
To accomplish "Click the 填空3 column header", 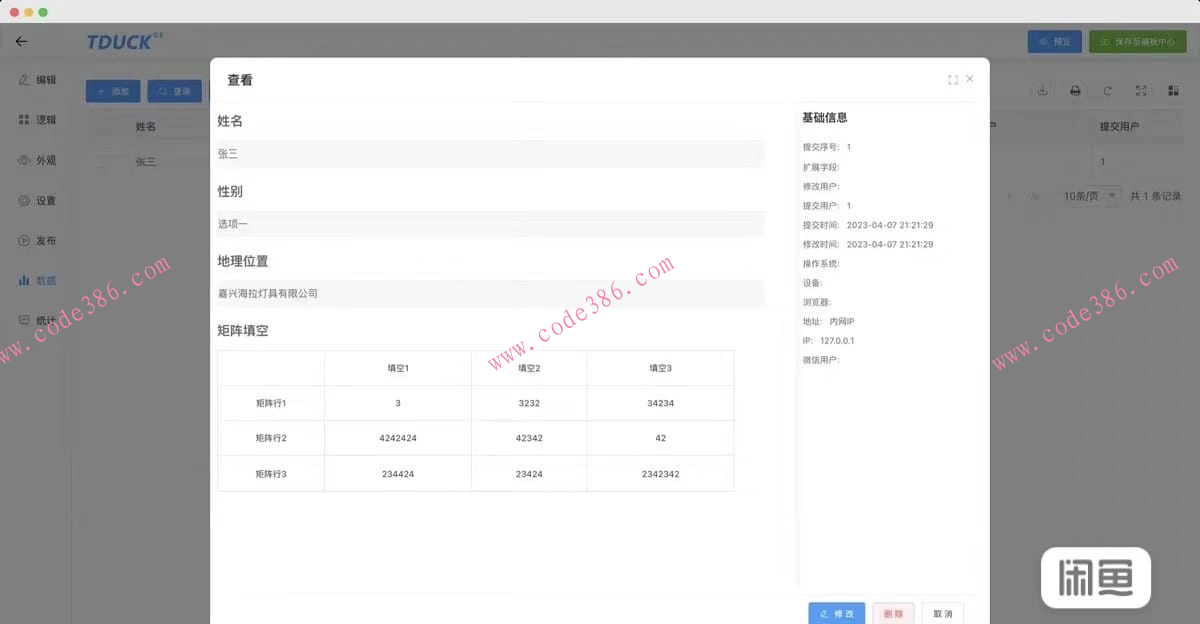I will click(x=660, y=368).
